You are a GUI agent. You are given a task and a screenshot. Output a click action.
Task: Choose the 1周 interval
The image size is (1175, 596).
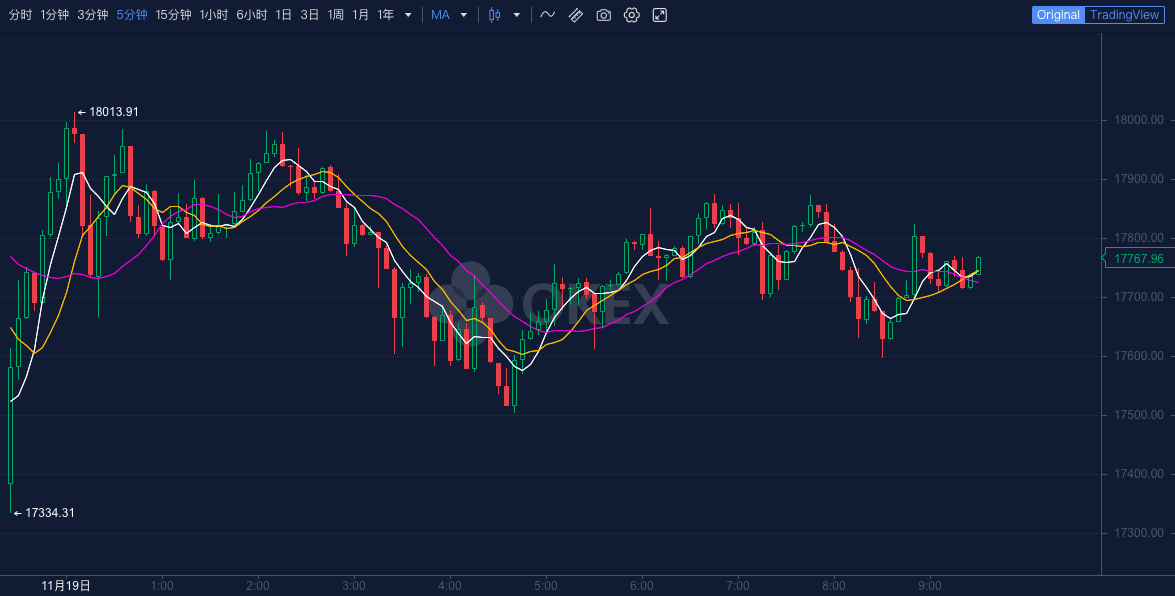(335, 15)
